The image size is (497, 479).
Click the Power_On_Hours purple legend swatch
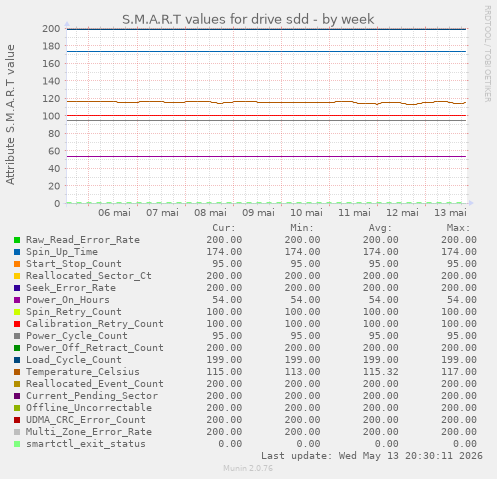pos(17,300)
